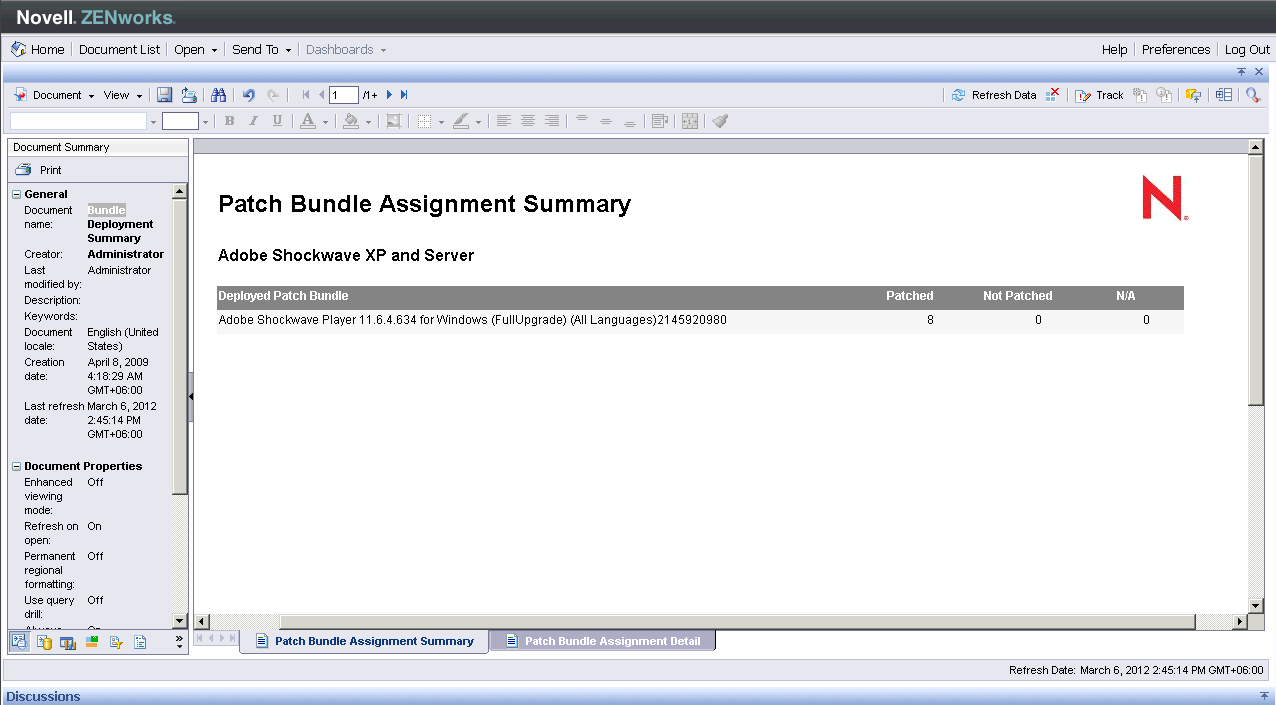
Task: Click the Purge Data icon with red X
Action: pyautogui.click(x=1052, y=95)
